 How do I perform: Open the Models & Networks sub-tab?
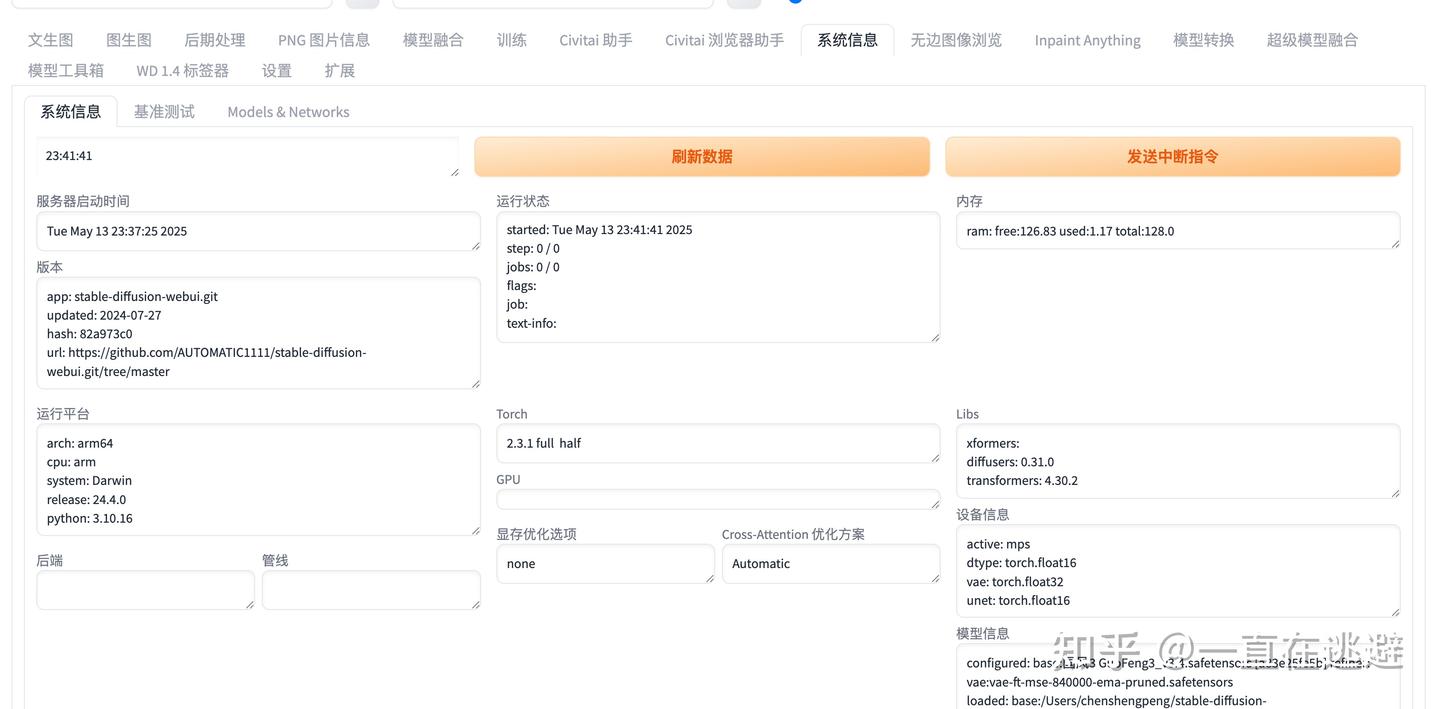tap(289, 112)
